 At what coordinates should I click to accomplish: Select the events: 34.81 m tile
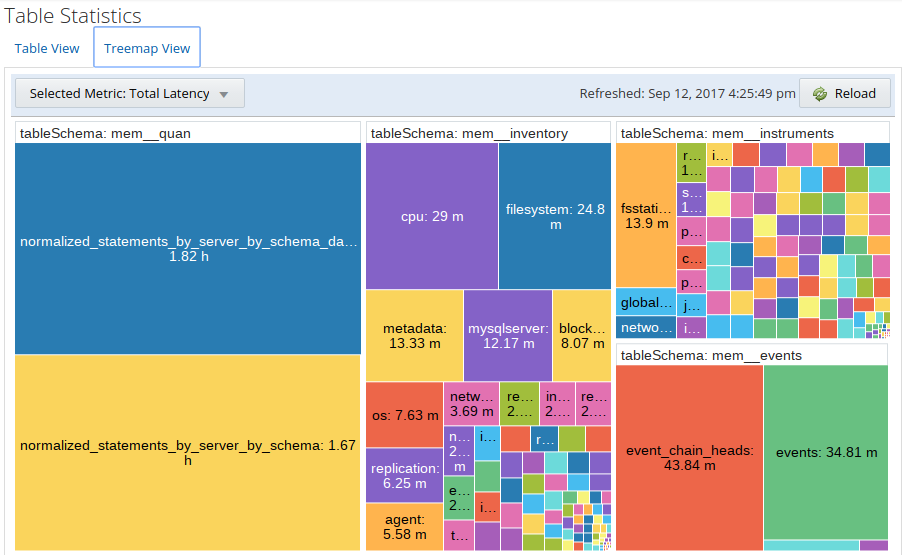pos(826,452)
